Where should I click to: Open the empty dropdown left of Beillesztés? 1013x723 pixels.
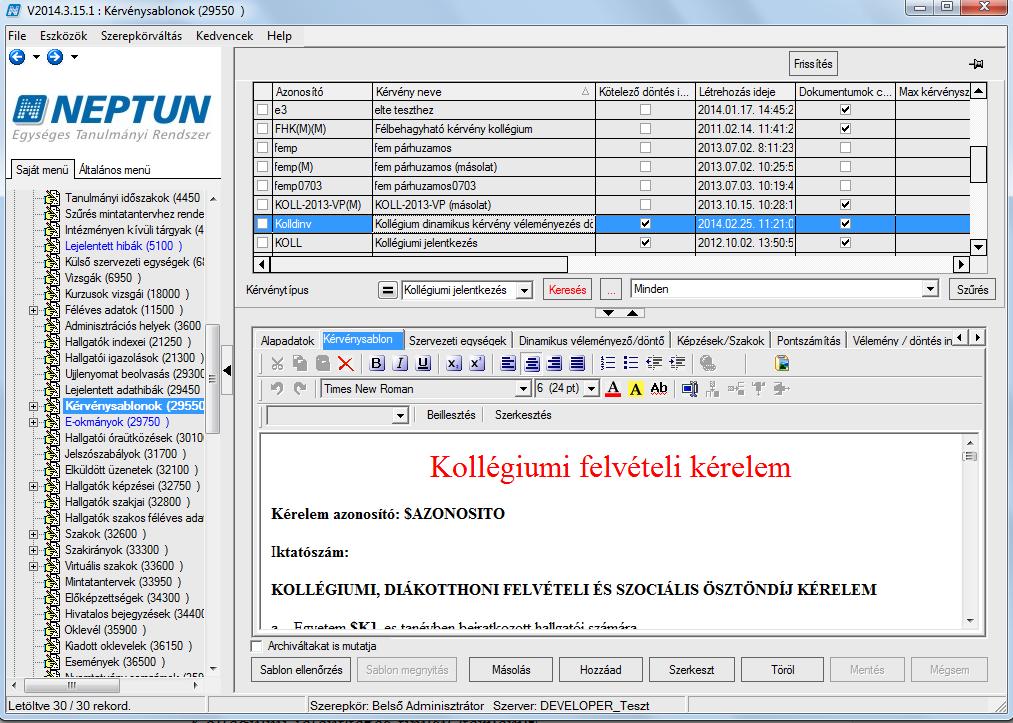coord(401,415)
